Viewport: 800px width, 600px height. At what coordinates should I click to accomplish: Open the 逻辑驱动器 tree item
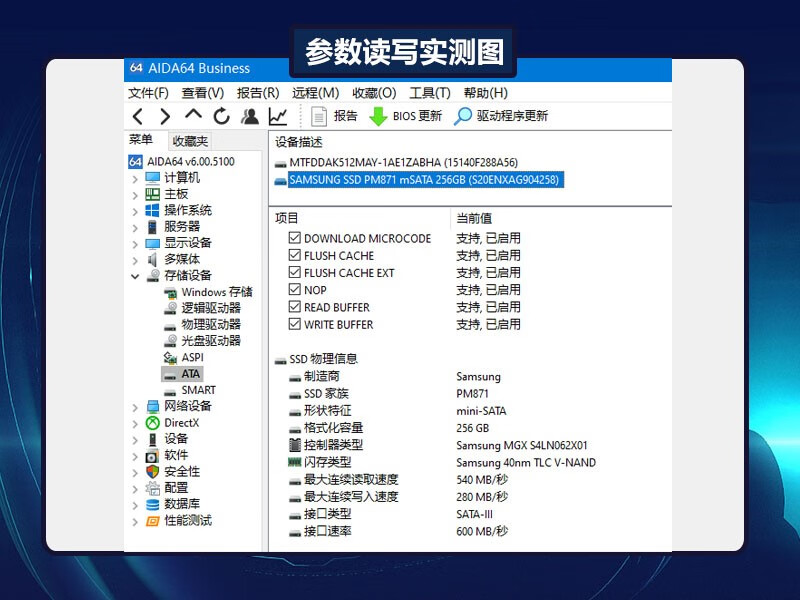coord(211,308)
